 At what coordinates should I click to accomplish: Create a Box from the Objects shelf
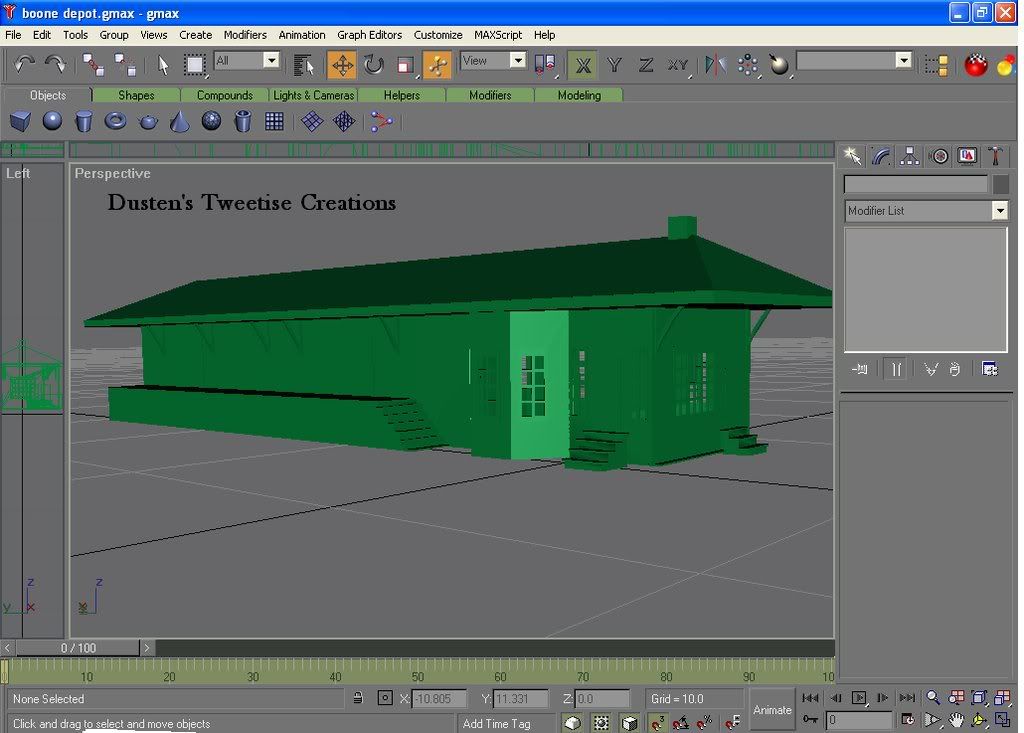(x=20, y=121)
